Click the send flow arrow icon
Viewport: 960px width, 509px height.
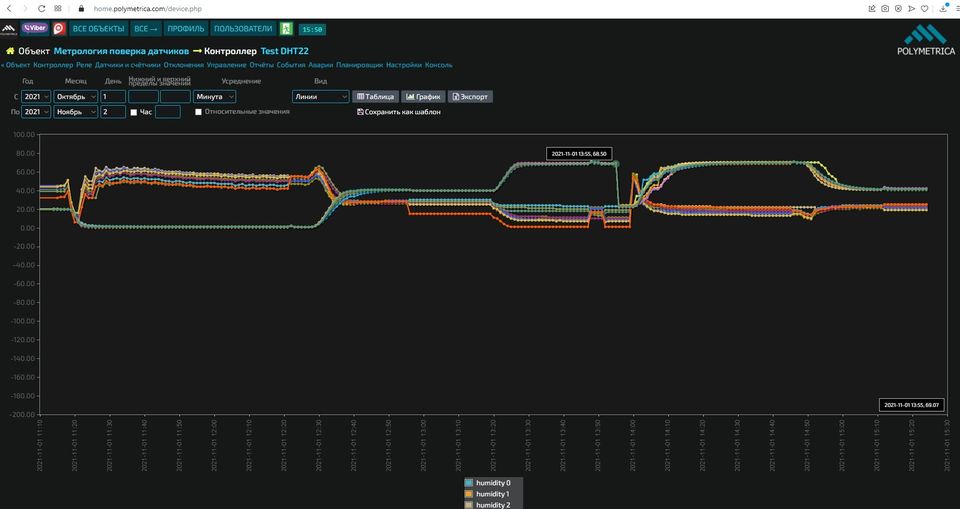912,9
